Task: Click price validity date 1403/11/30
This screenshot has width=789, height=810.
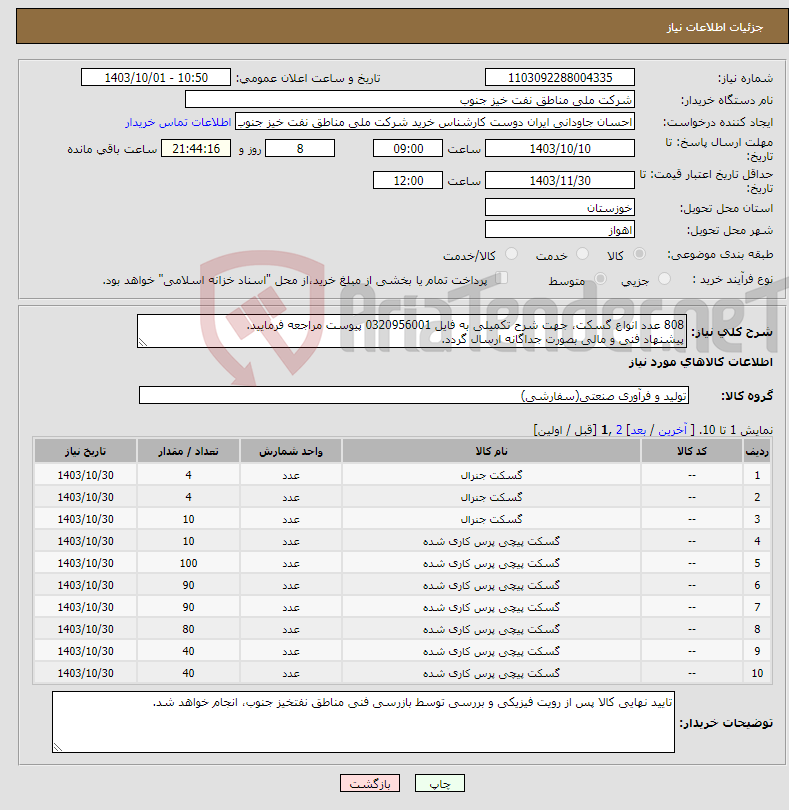Action: pos(560,180)
